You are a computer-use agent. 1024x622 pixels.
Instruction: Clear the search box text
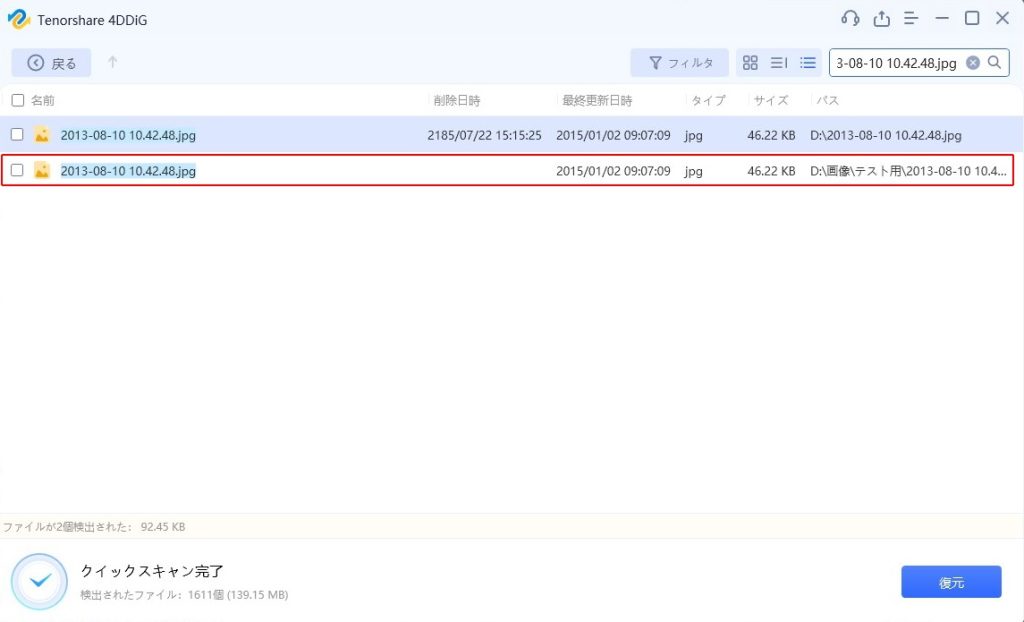[973, 63]
